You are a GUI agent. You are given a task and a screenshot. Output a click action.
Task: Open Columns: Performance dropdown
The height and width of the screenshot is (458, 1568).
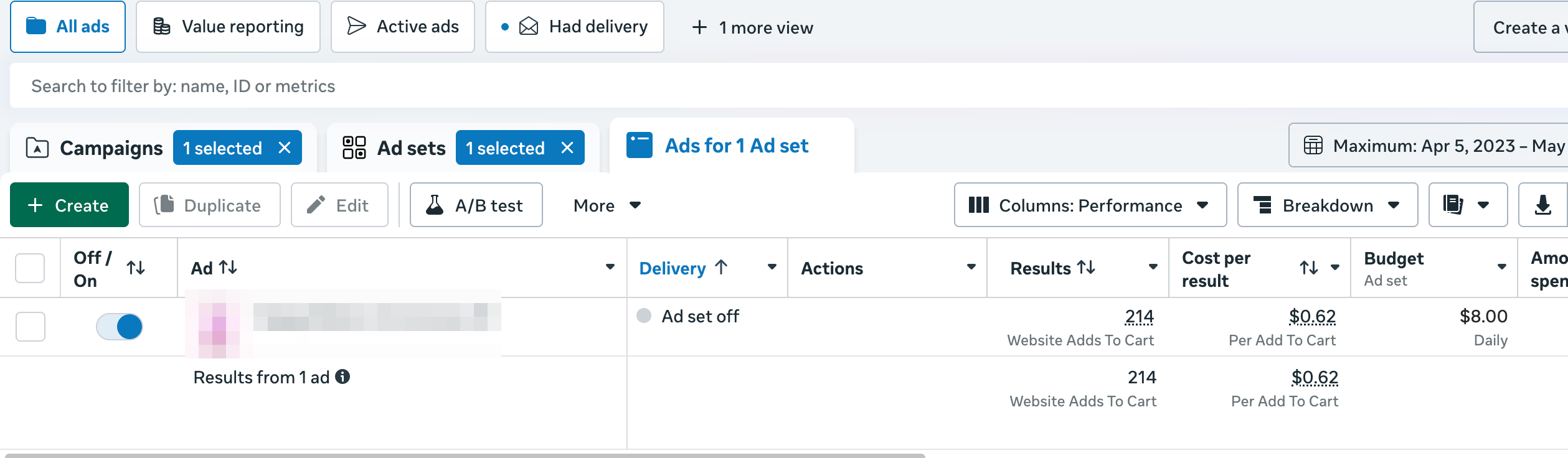1090,205
